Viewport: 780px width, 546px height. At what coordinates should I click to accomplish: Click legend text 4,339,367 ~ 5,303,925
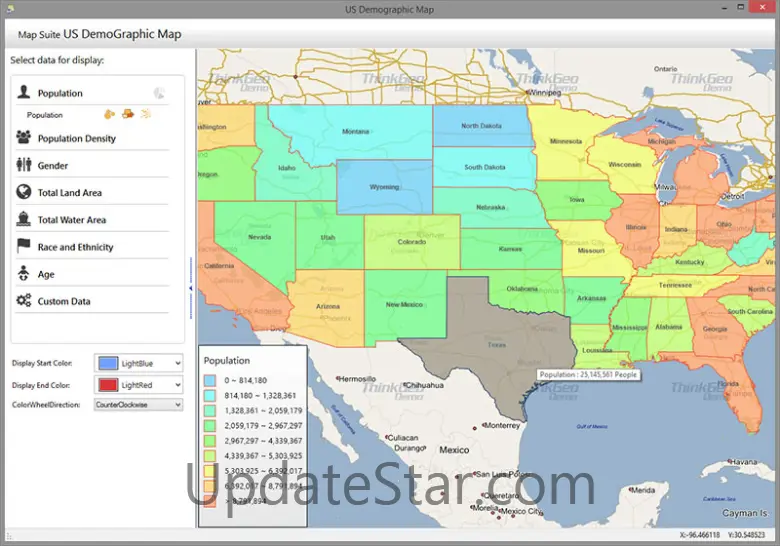point(263,455)
